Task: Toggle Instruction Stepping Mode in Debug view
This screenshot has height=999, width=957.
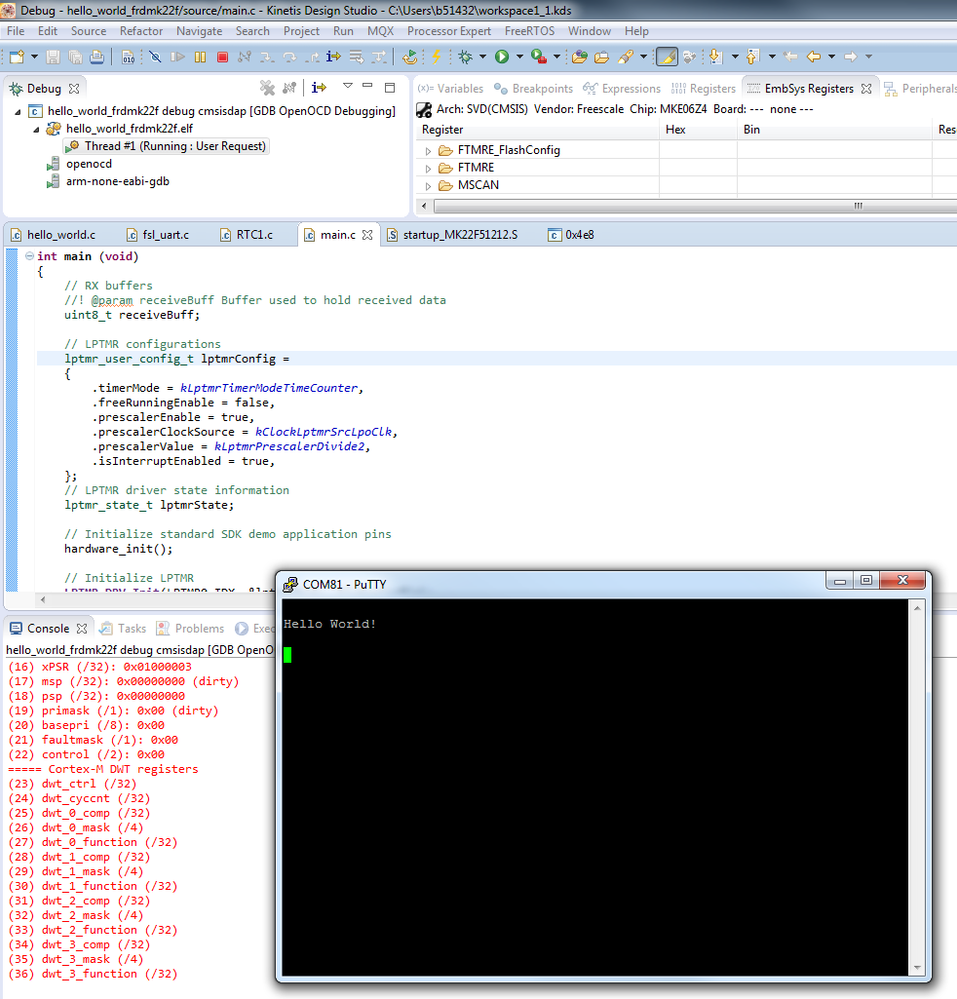Action: point(319,87)
